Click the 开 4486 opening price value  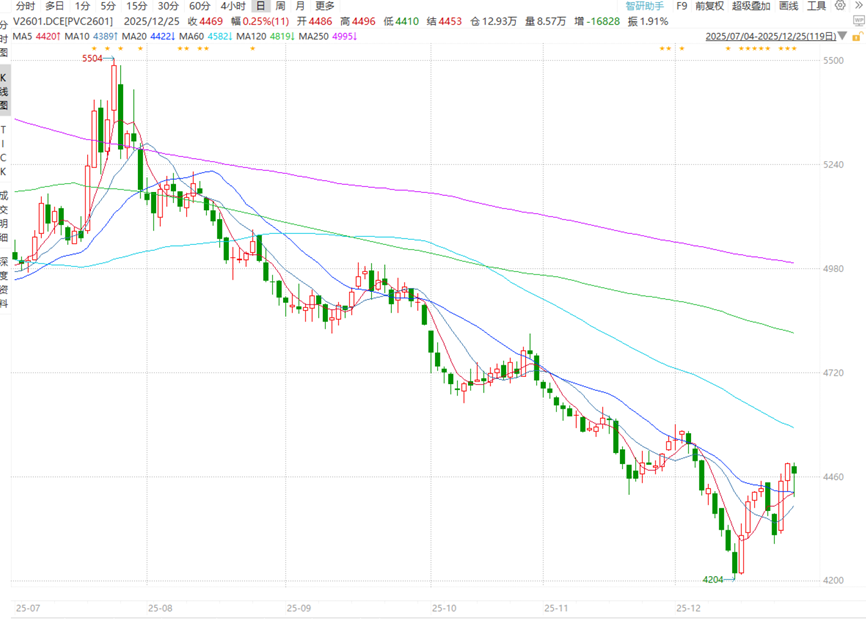[315, 22]
